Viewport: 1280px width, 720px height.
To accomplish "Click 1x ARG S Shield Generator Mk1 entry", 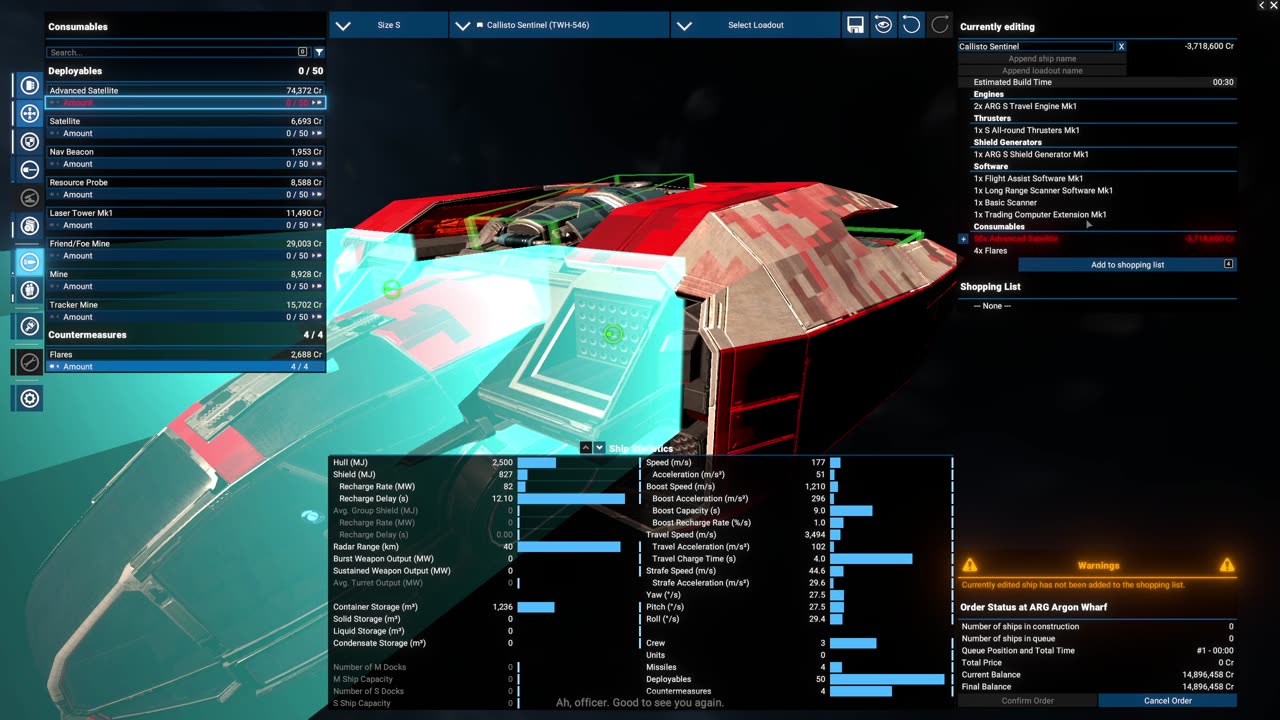I will (x=1031, y=154).
